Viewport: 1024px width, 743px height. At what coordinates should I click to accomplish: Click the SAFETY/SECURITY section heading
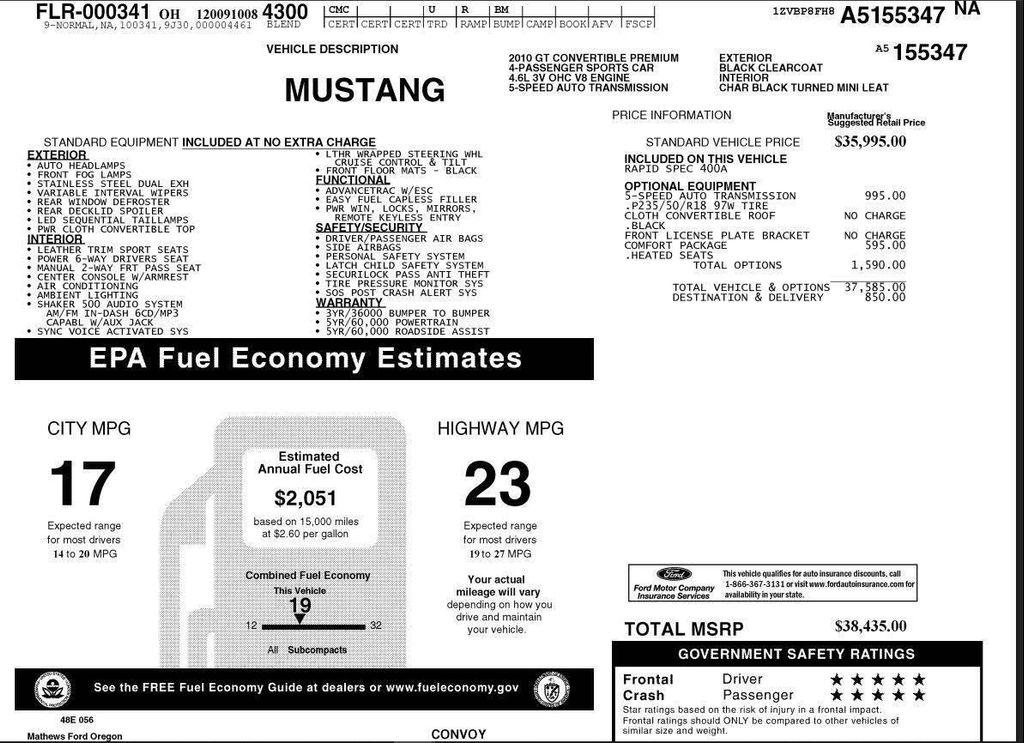[x=370, y=227]
